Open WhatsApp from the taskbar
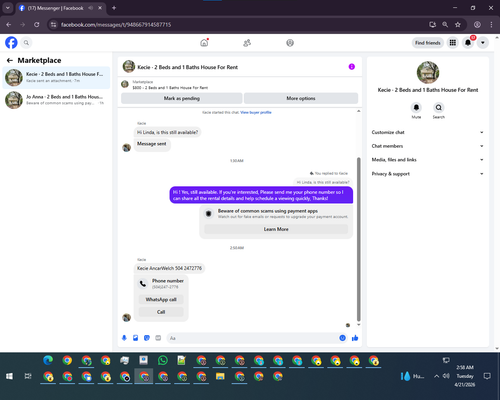The width and height of the screenshot is (500, 400). 163,360
